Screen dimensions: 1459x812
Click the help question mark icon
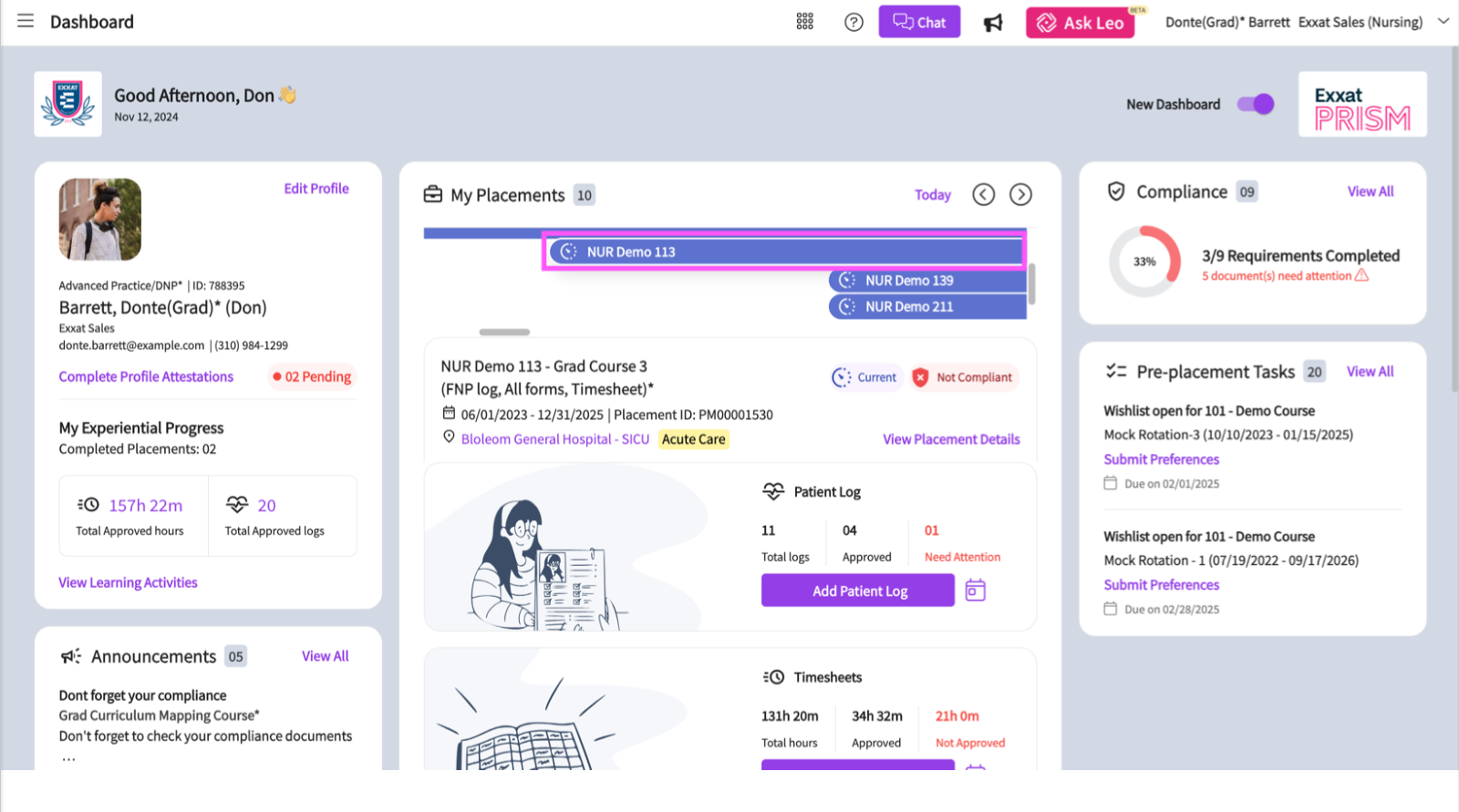pyautogui.click(x=854, y=22)
